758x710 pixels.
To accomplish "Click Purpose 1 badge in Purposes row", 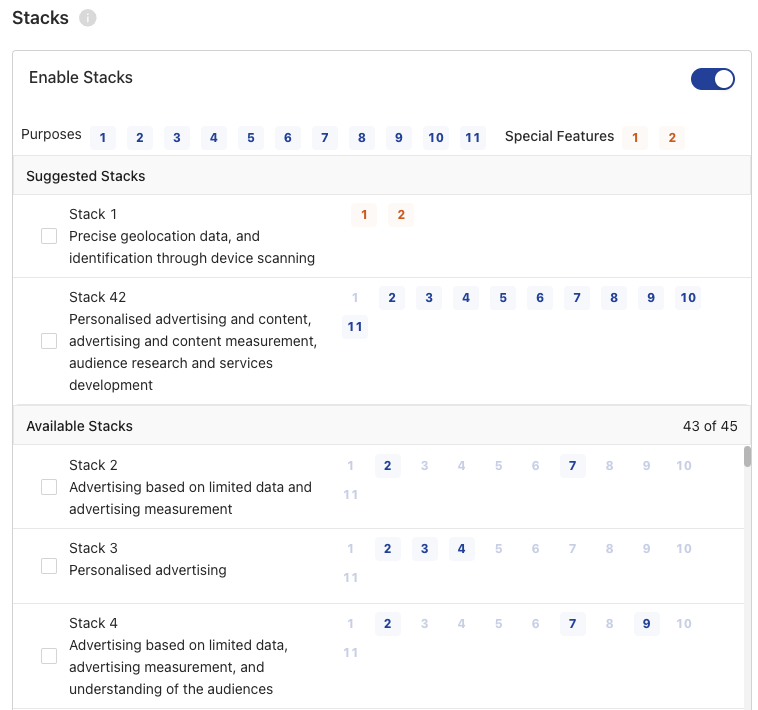I will coord(103,138).
